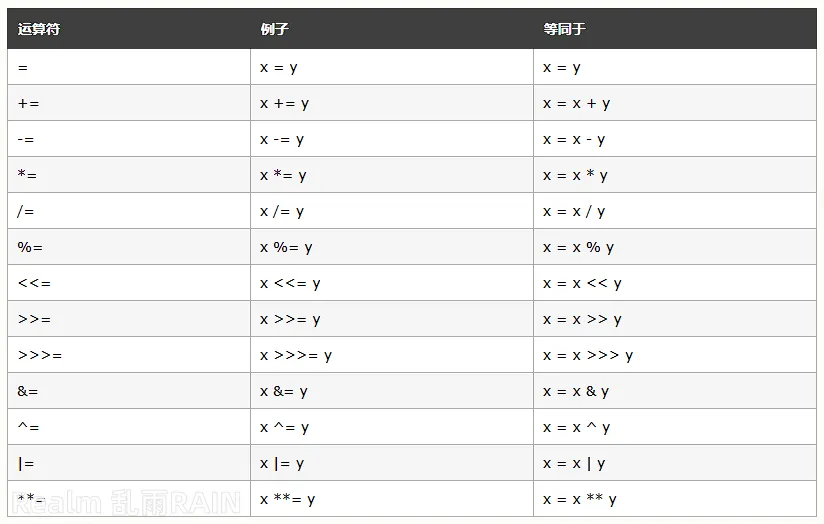
Task: Click the x = x >>> y cell
Action: (x=588, y=355)
